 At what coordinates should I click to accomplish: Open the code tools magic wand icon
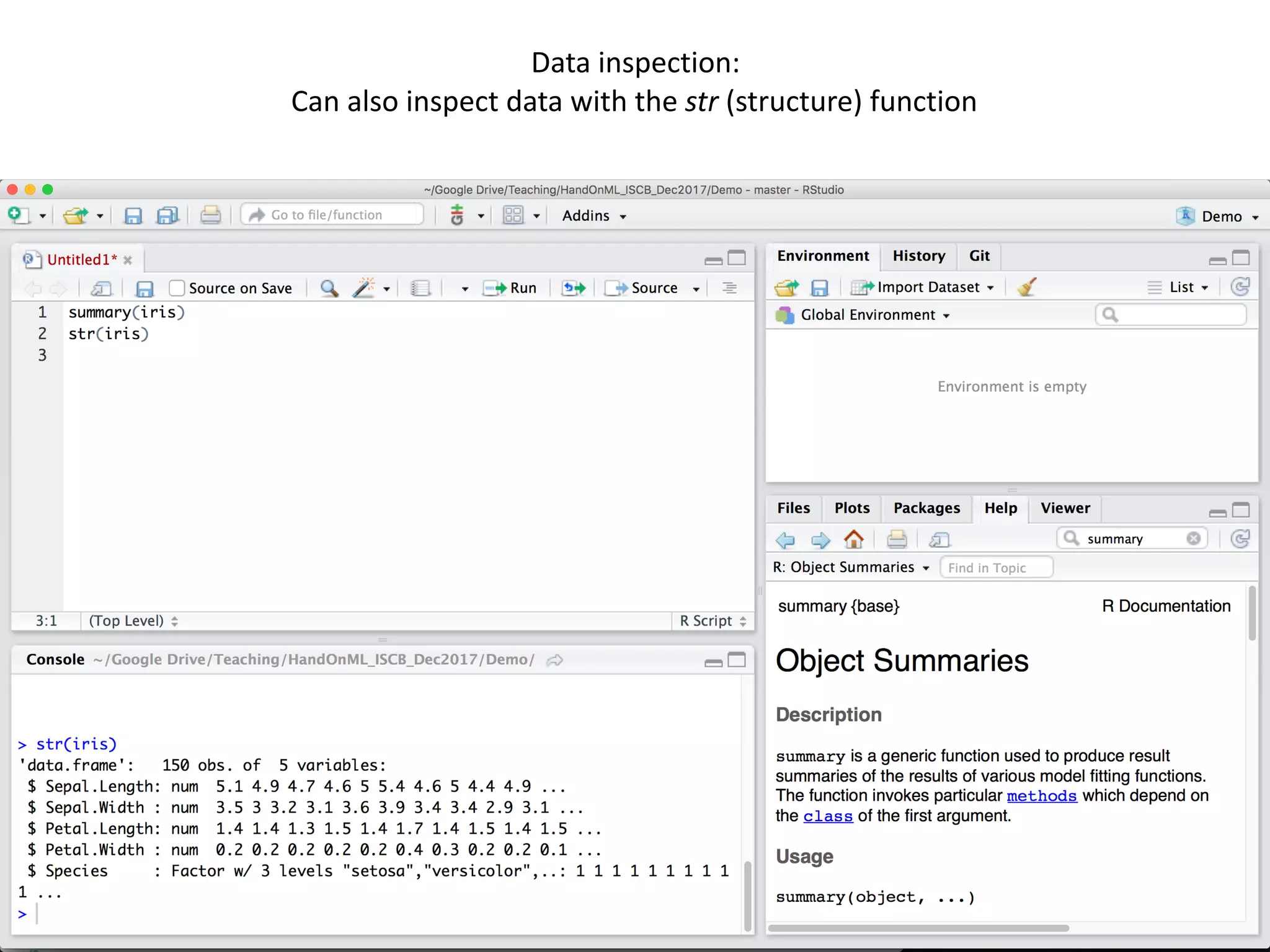(364, 288)
